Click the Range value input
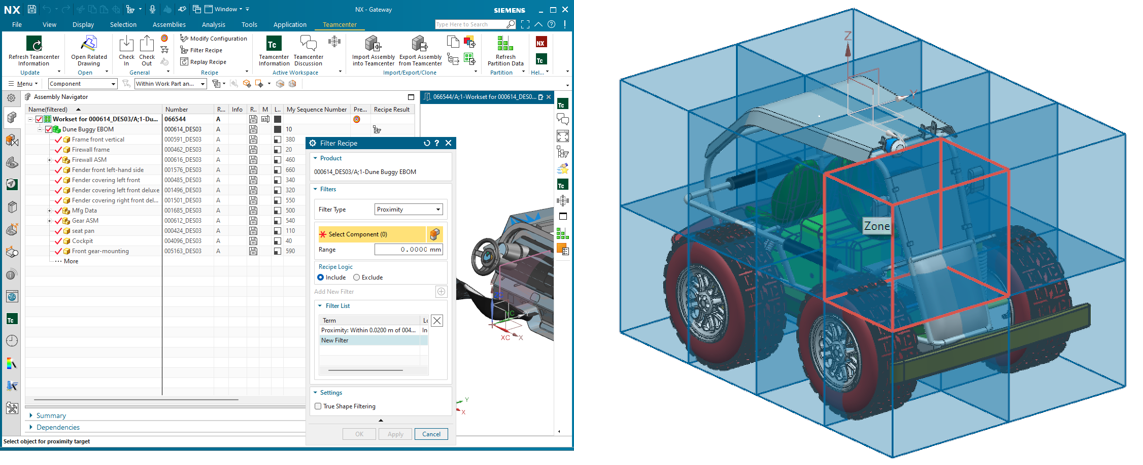The width and height of the screenshot is (1143, 465). (x=408, y=249)
